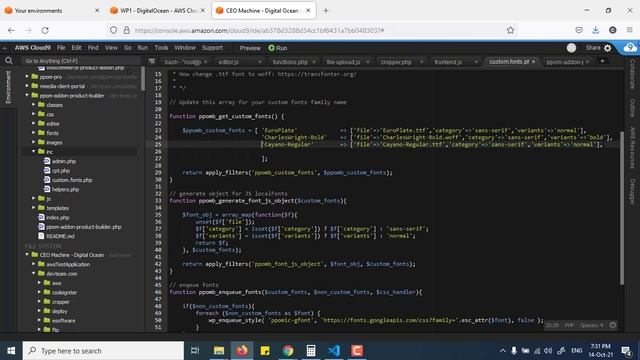Screen dimensions: 640x360
Task: Open the Collaborate right panel
Action: click(632, 74)
